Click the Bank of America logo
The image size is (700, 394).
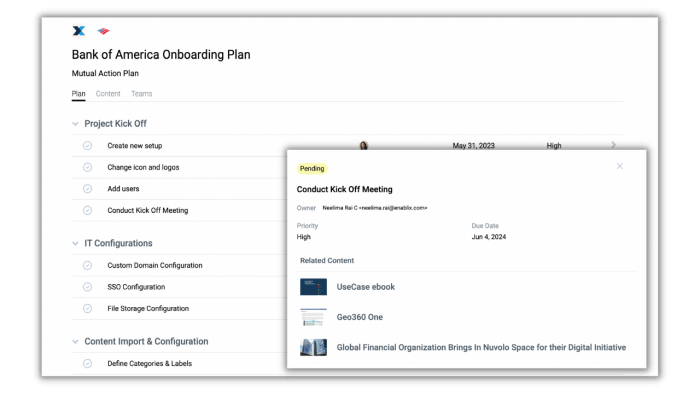click(x=104, y=31)
